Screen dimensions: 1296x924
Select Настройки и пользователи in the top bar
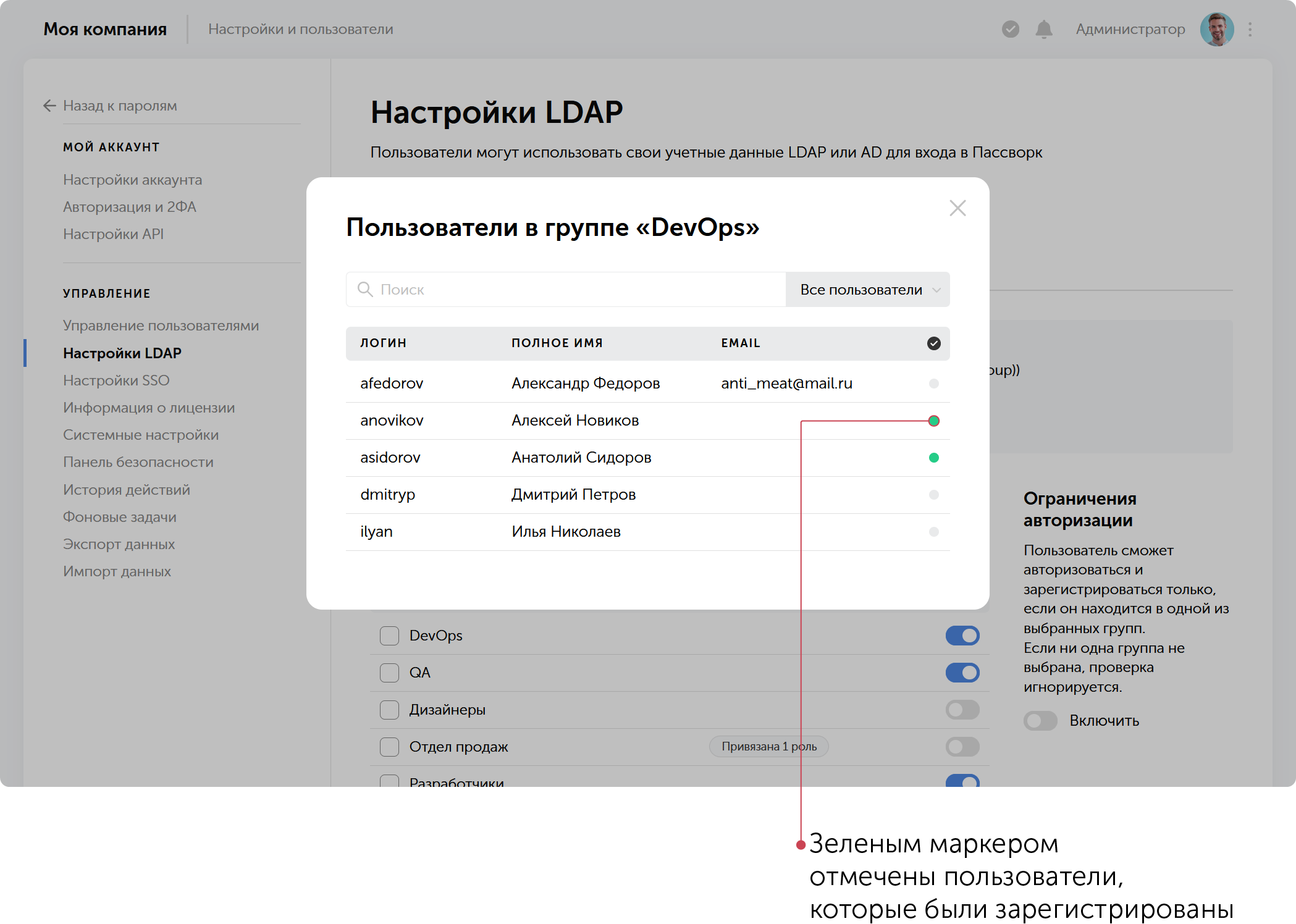coord(301,28)
